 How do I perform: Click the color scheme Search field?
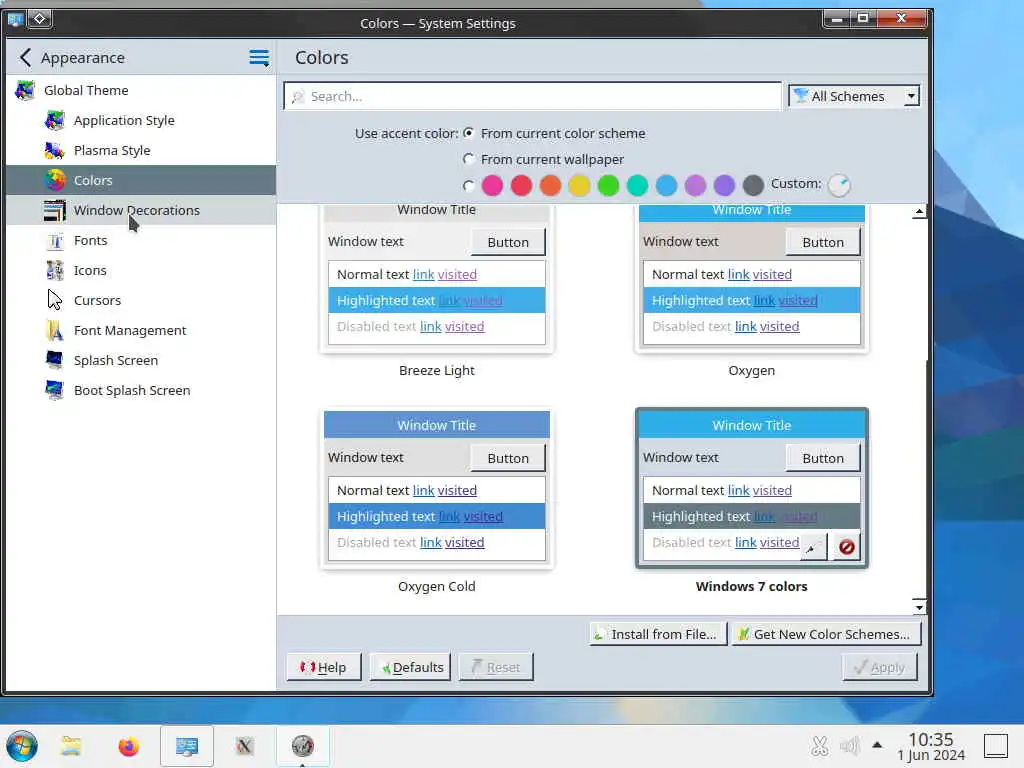pyautogui.click(x=533, y=96)
